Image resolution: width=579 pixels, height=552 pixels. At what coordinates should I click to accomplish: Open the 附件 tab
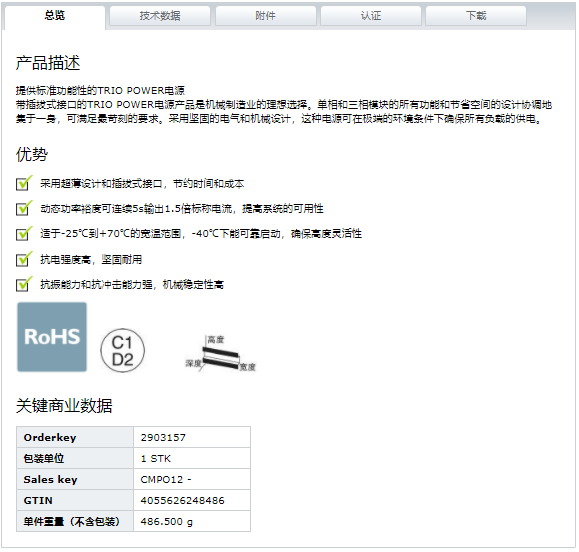pos(265,16)
